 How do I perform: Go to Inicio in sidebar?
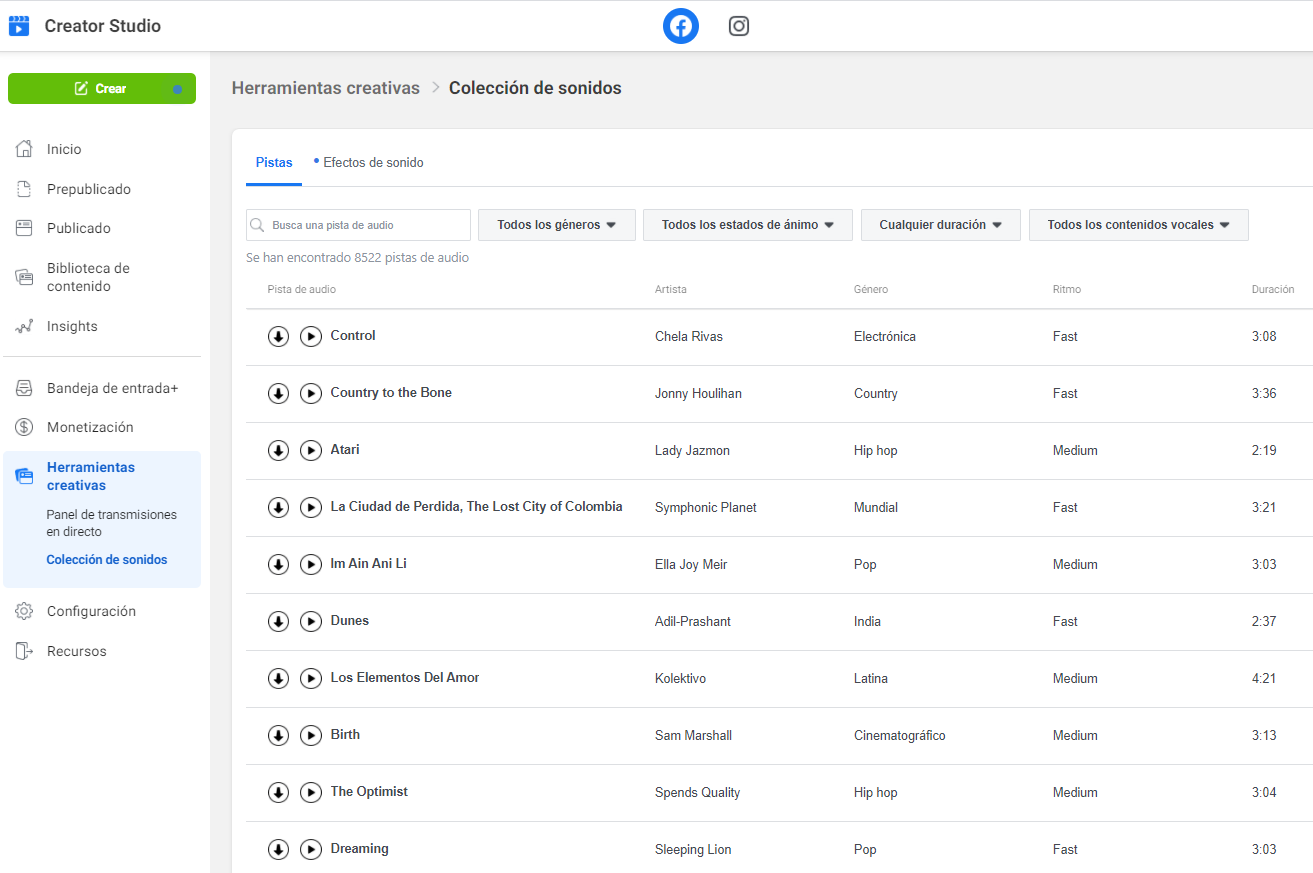pyautogui.click(x=64, y=149)
